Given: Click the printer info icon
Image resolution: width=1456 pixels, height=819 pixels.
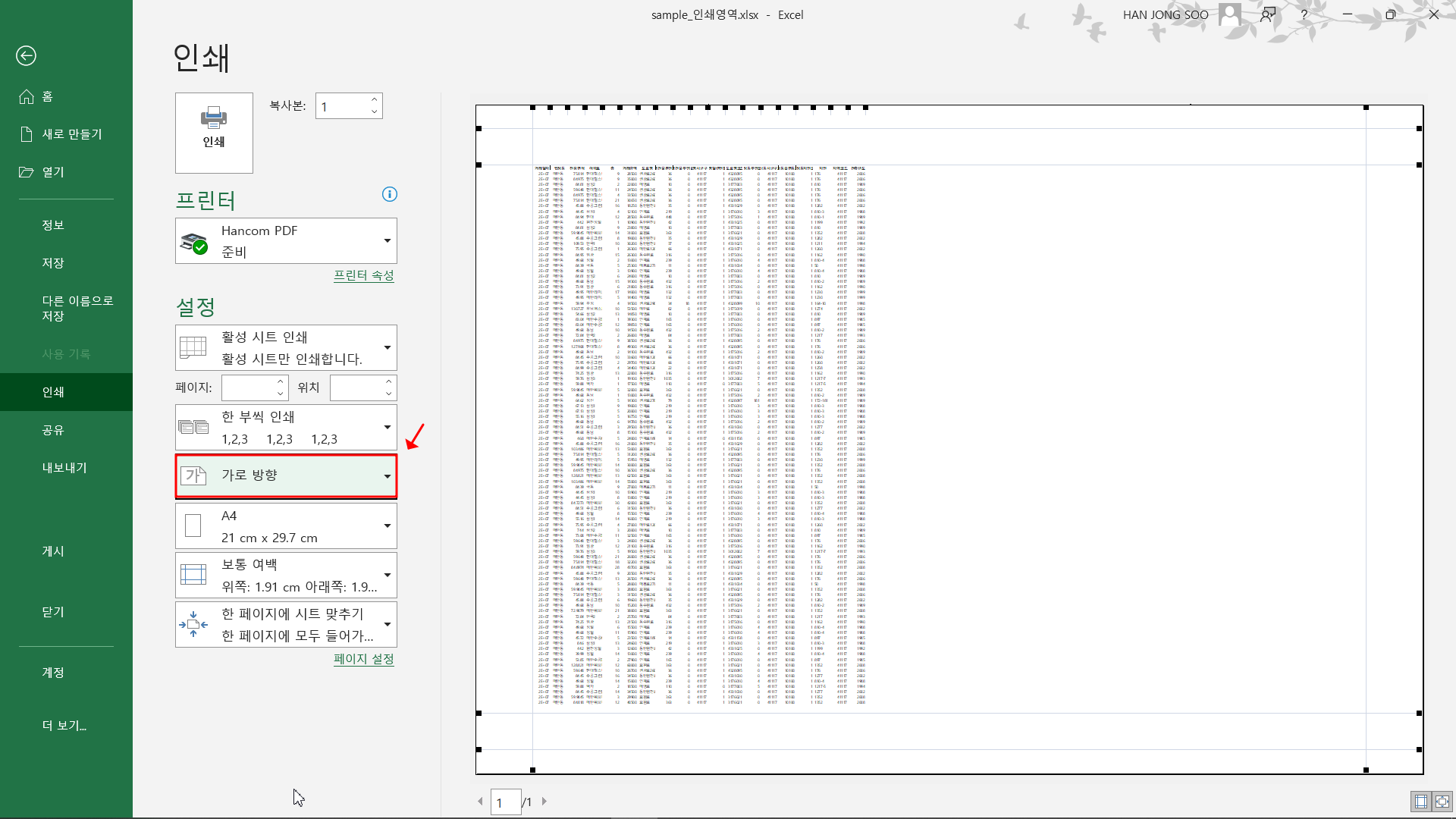Looking at the screenshot, I should tap(390, 194).
